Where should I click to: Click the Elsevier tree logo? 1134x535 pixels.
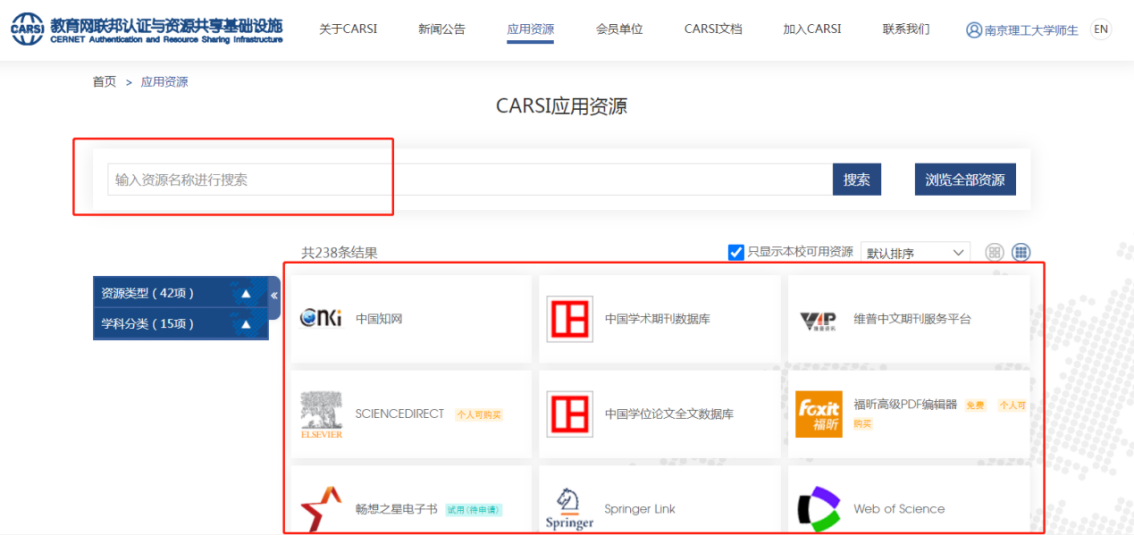[x=321, y=414]
